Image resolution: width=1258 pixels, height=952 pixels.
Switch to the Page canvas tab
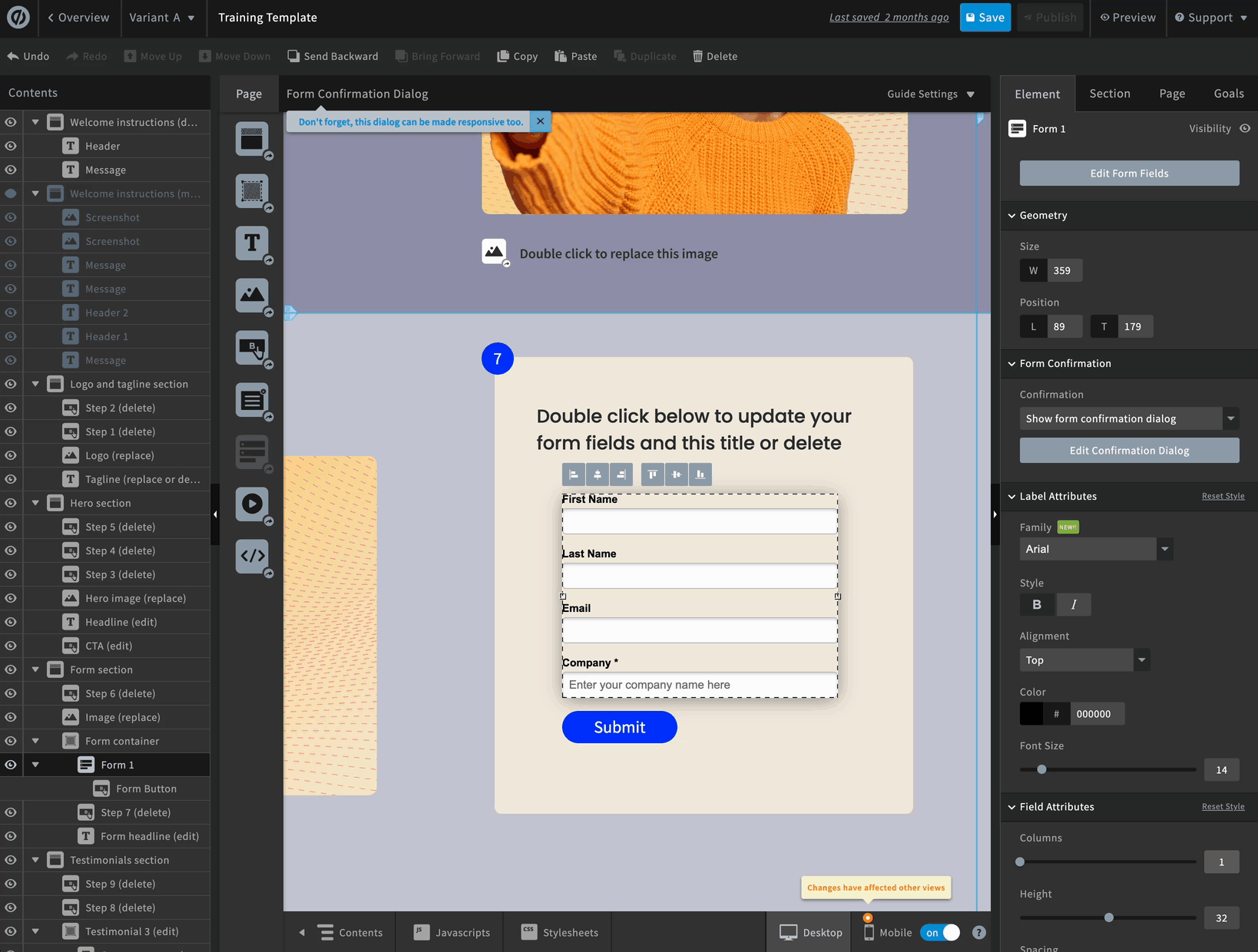click(x=249, y=94)
